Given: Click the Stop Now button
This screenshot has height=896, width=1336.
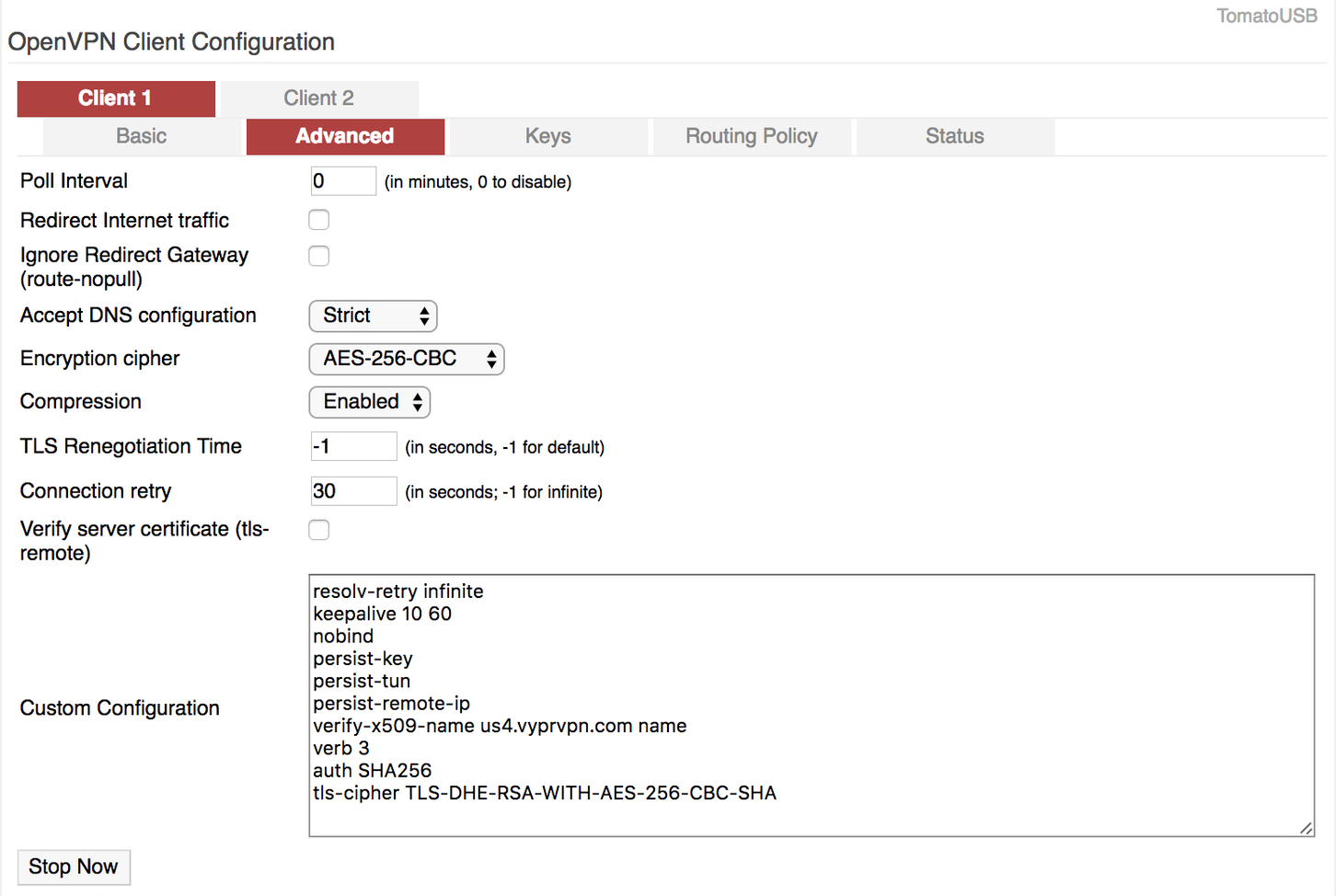Looking at the screenshot, I should [74, 867].
